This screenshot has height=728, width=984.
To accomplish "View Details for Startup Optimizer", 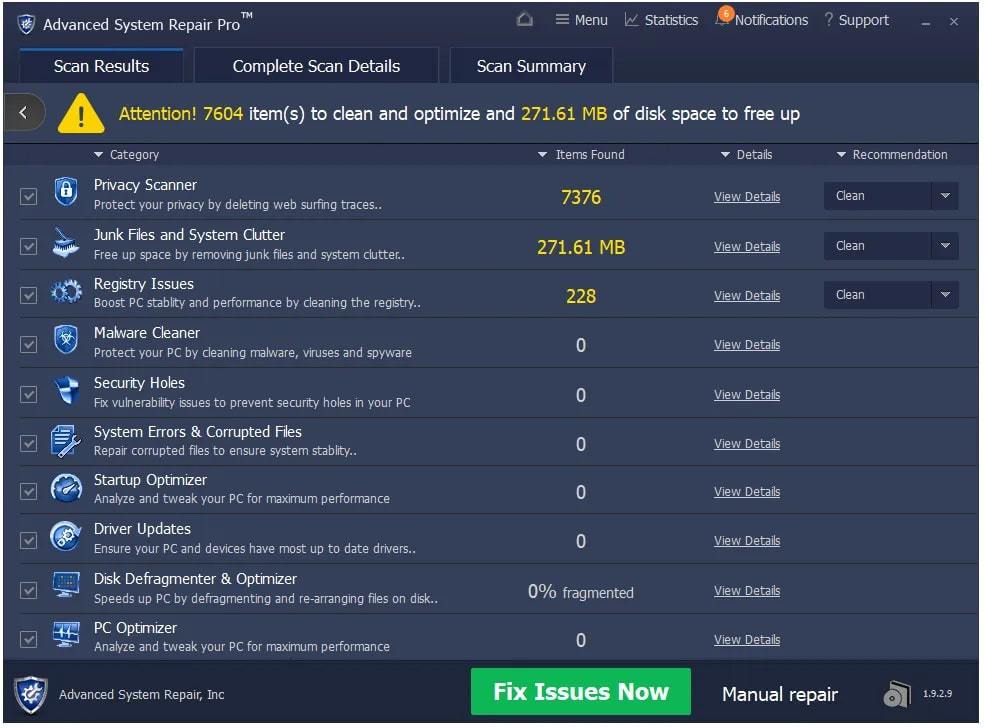I will point(747,492).
